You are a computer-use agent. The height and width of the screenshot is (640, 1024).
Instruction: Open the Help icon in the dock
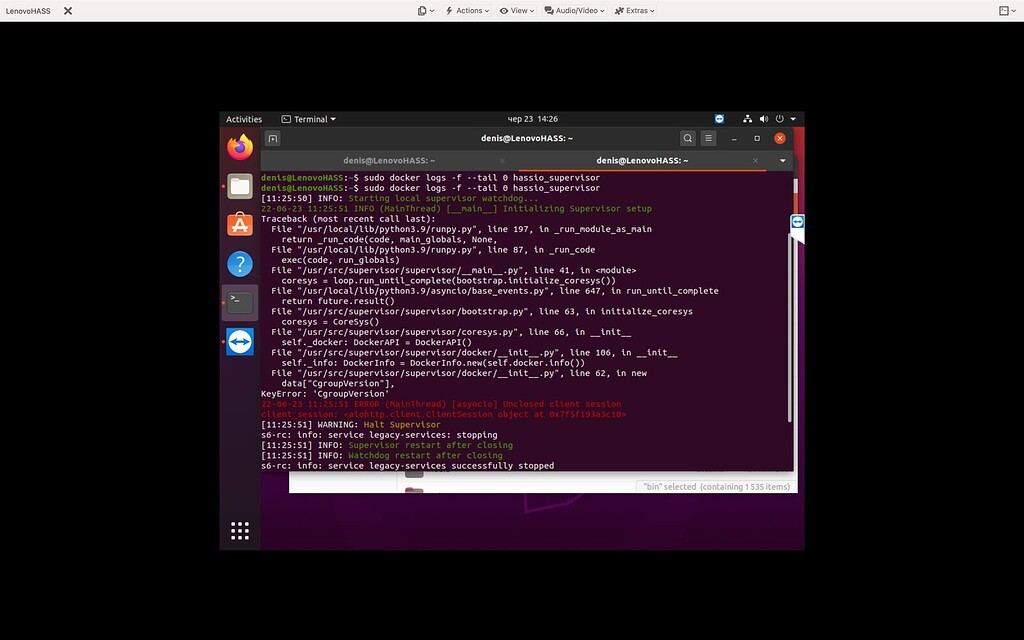tap(239, 263)
